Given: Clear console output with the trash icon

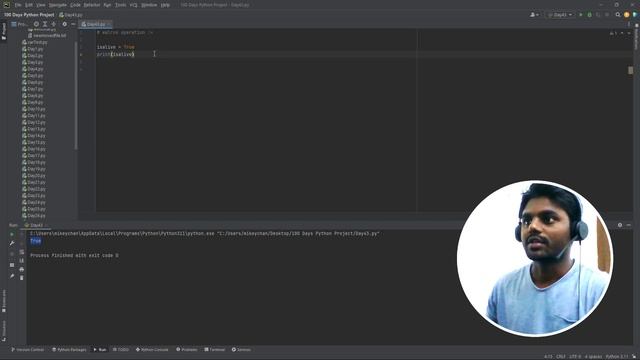Looking at the screenshot, I should [x=22, y=278].
